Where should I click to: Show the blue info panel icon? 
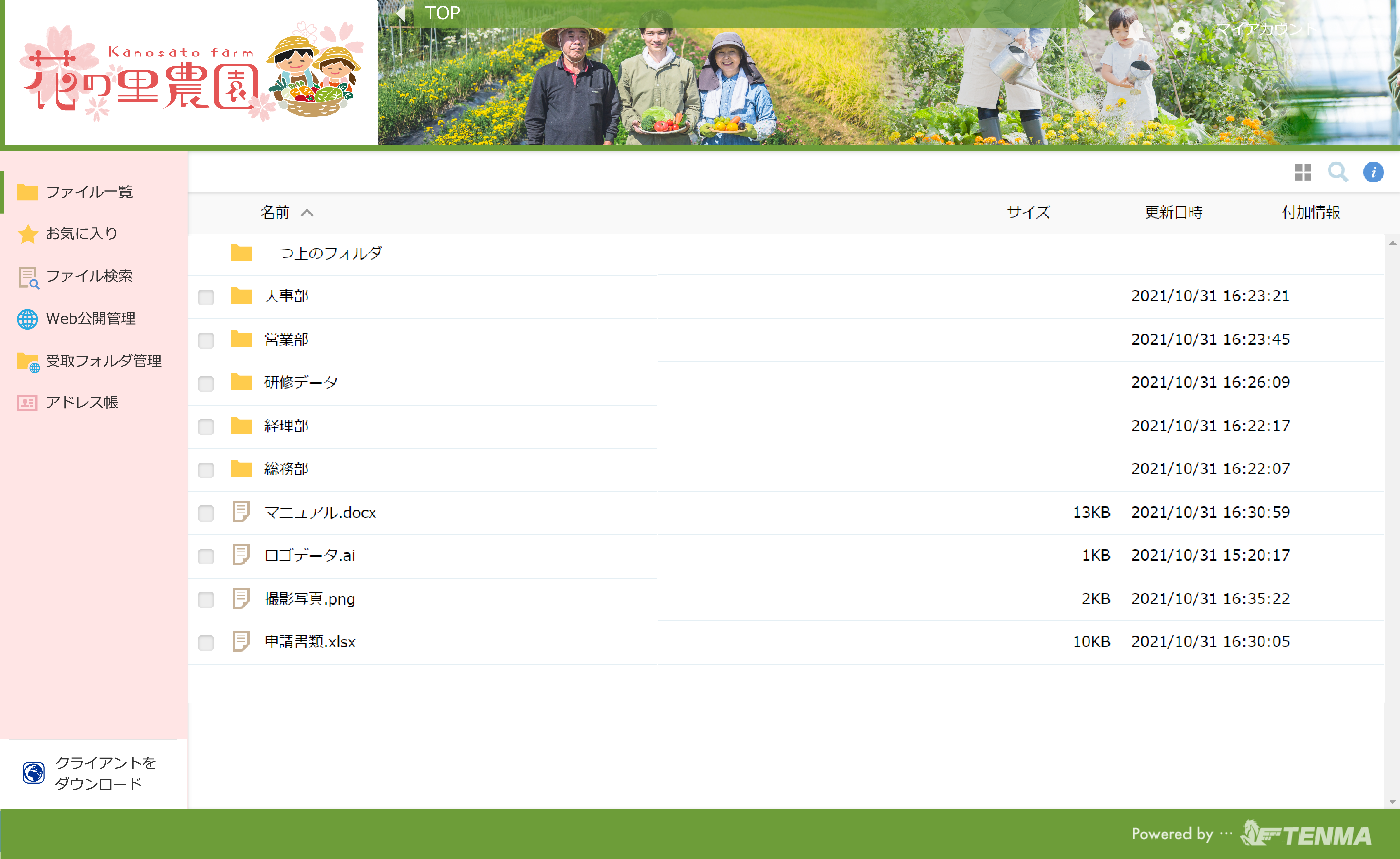click(x=1373, y=172)
